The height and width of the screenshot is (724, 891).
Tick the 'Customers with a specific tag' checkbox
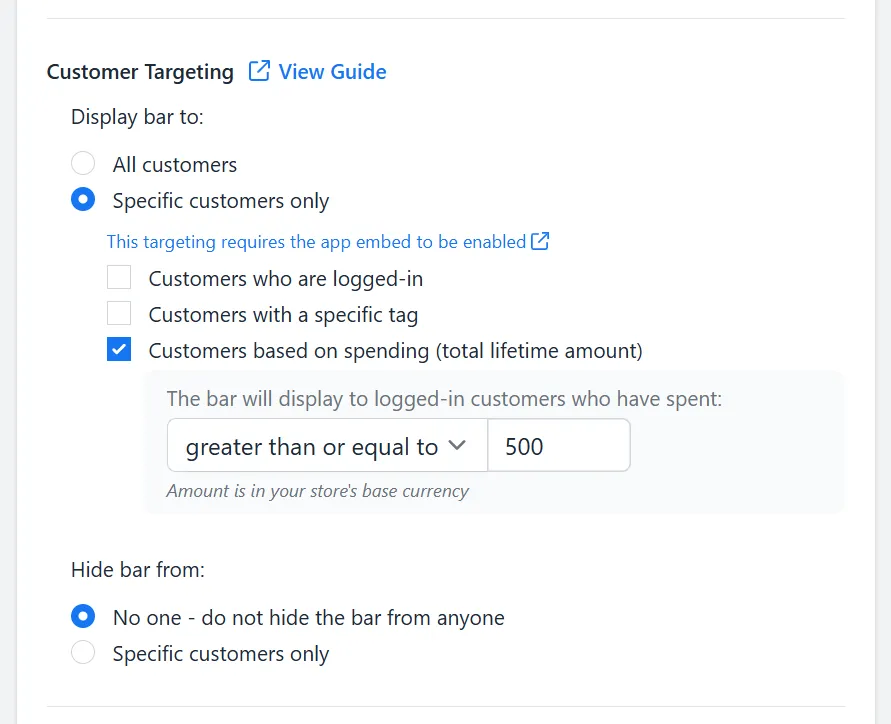point(119,313)
